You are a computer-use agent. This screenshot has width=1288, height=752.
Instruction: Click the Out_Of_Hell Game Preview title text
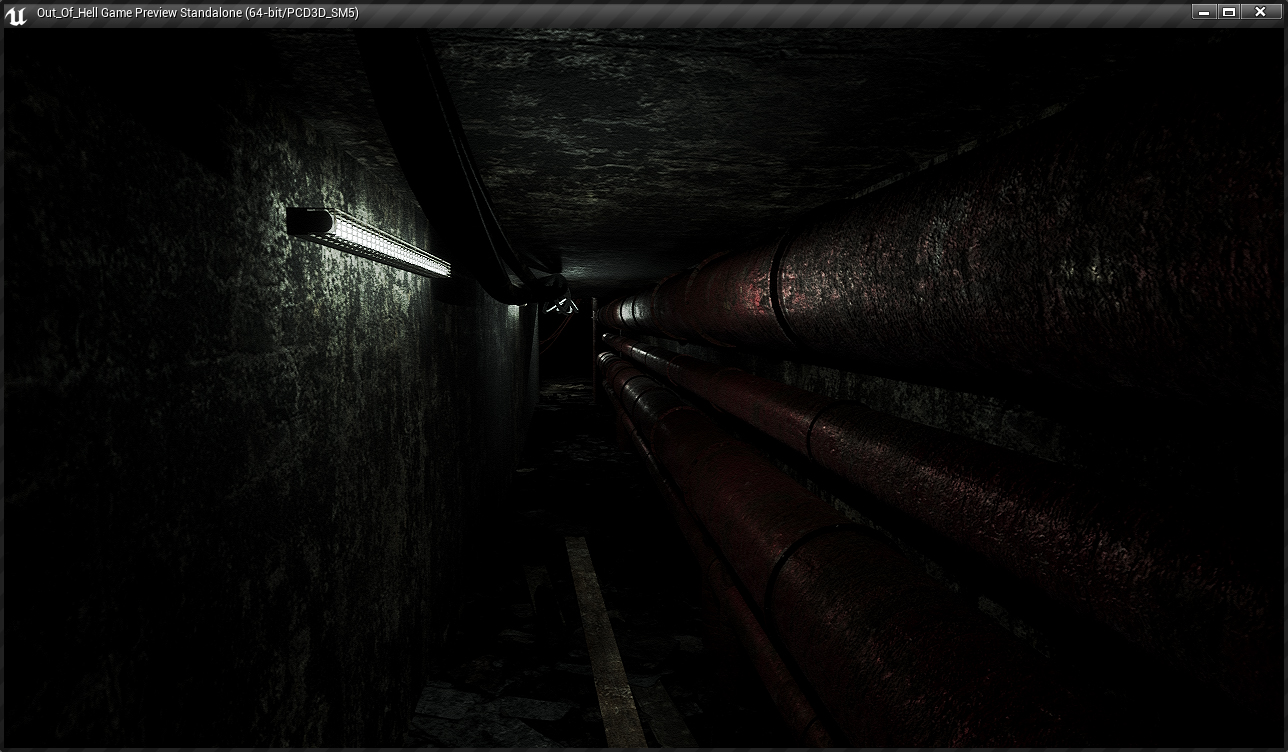pos(197,13)
